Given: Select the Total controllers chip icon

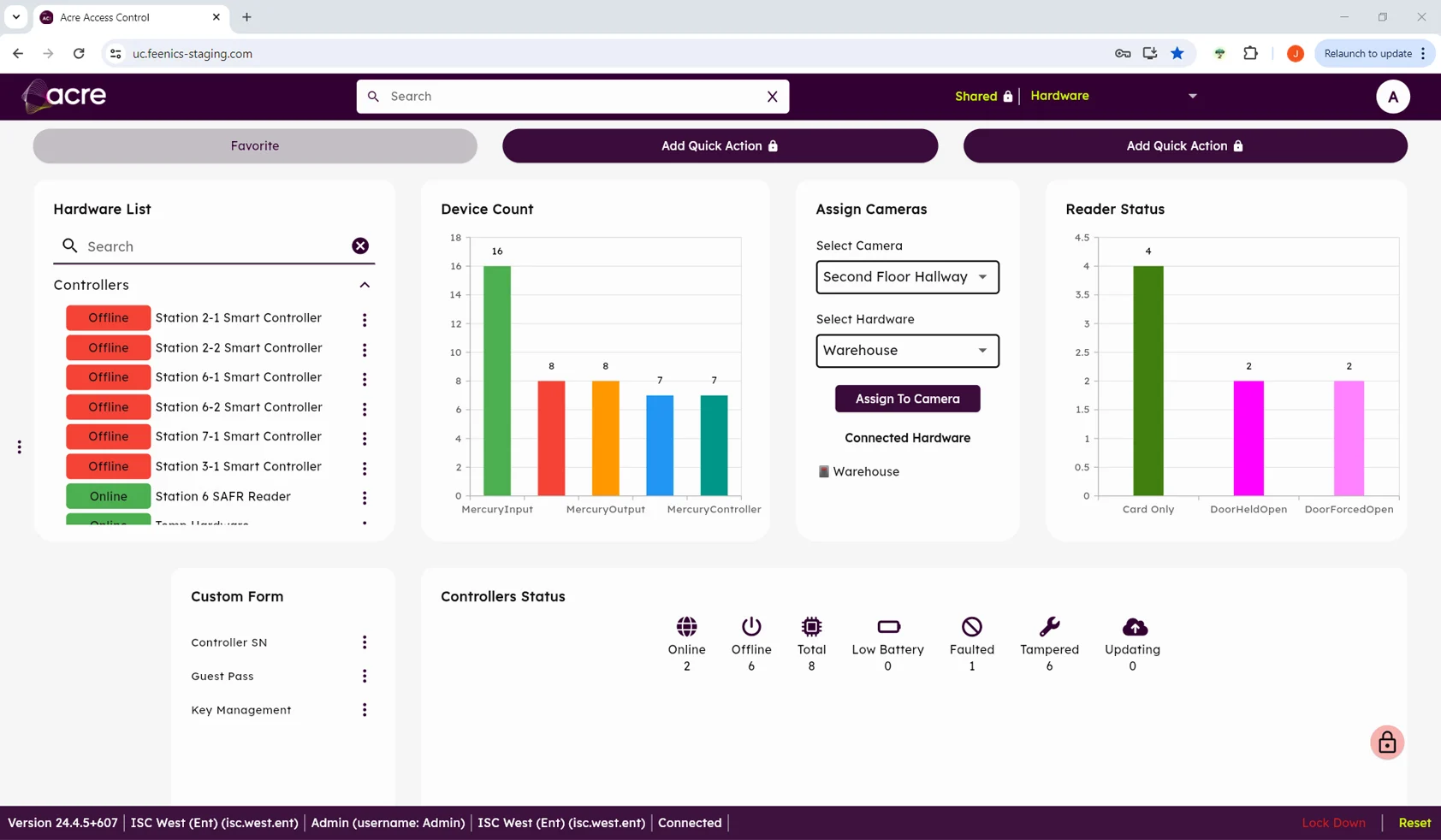Looking at the screenshot, I should 811,626.
